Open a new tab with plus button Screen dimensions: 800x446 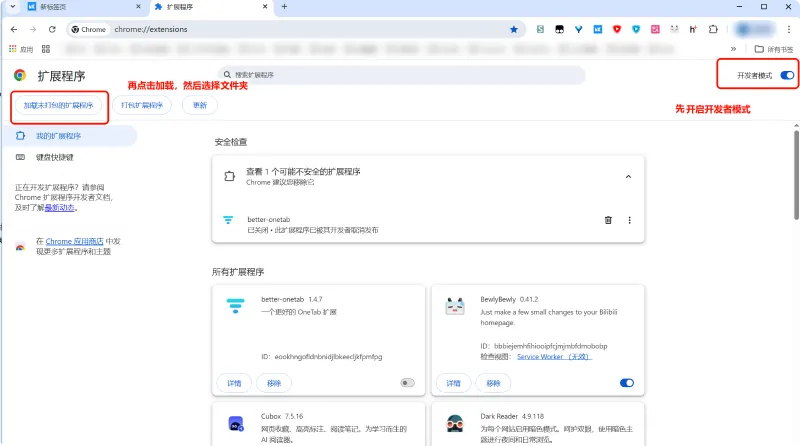(x=284, y=7)
